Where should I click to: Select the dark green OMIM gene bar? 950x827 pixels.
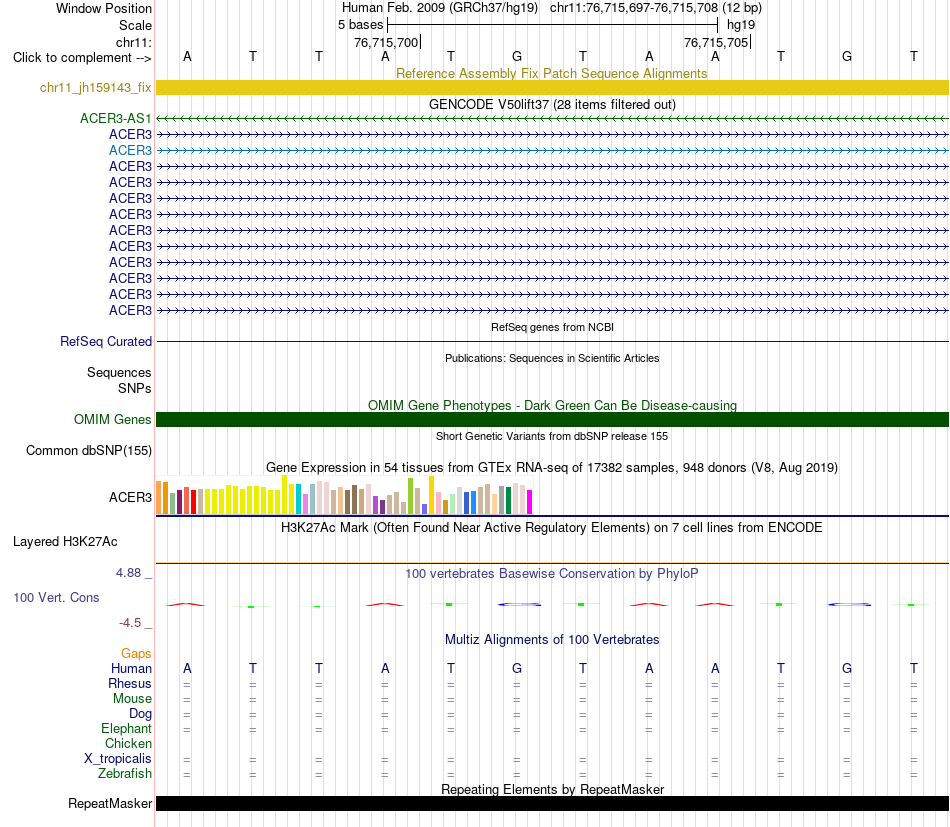(x=552, y=419)
